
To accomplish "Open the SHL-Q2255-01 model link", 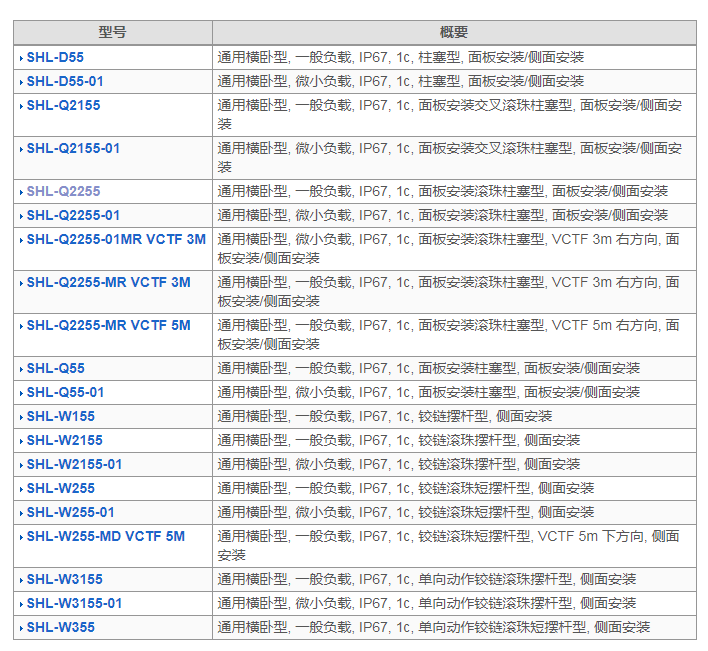I will 73,215.
